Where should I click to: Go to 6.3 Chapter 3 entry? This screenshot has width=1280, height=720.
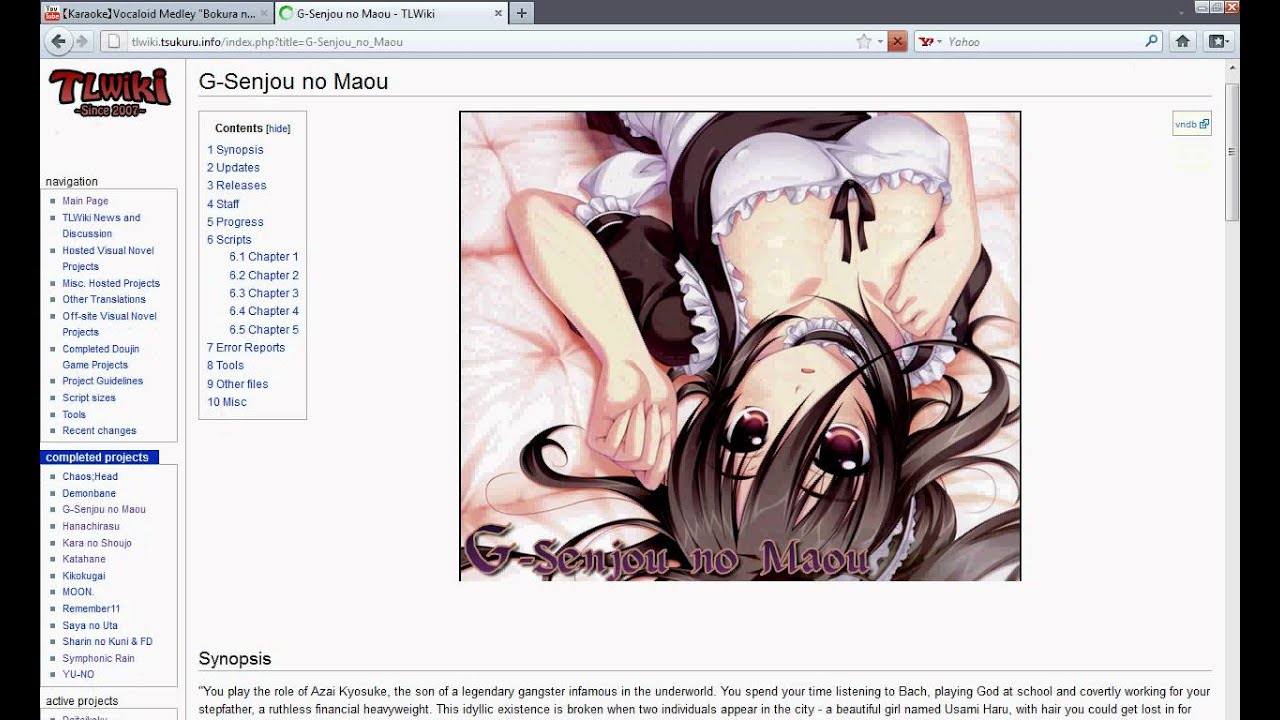264,293
